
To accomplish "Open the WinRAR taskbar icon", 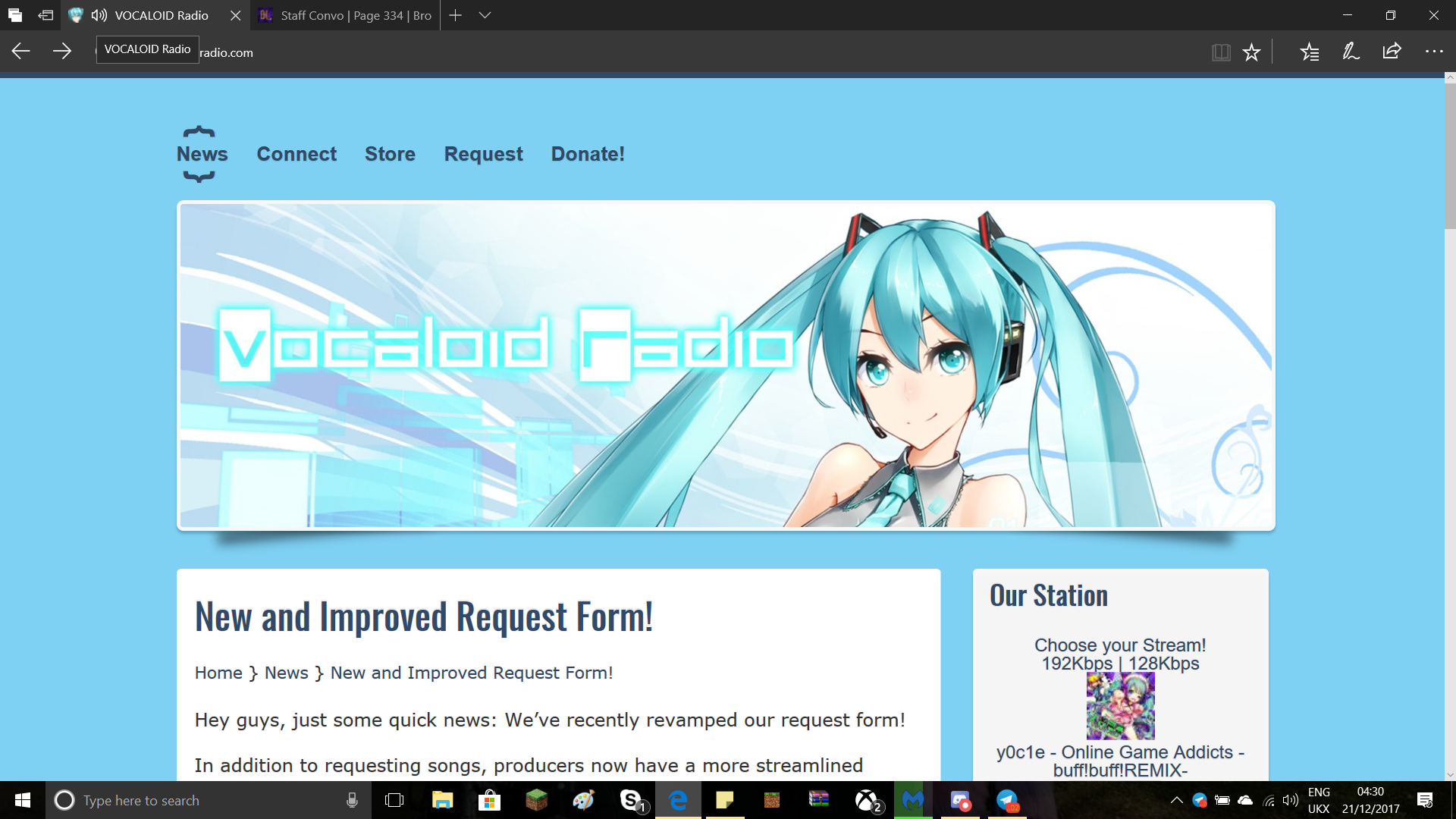I will pos(819,800).
